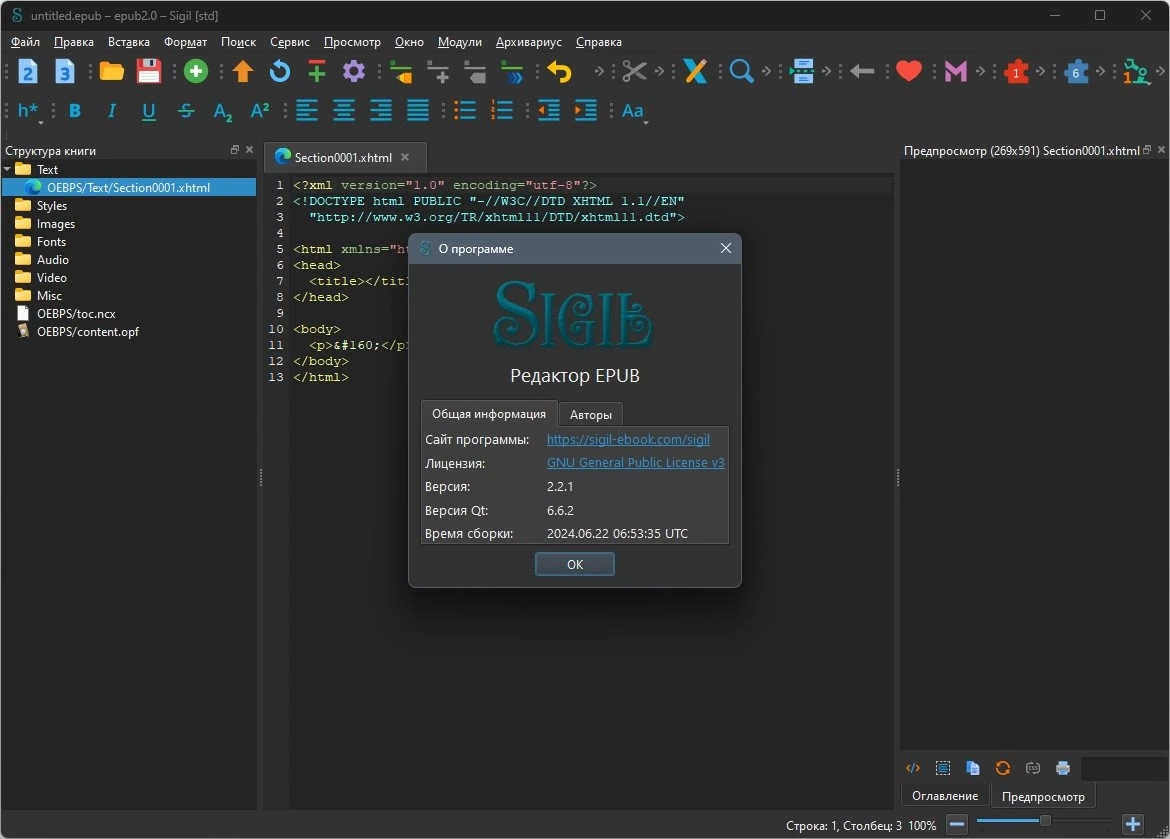
Task: Click OK in the about dialog
Action: (575, 564)
